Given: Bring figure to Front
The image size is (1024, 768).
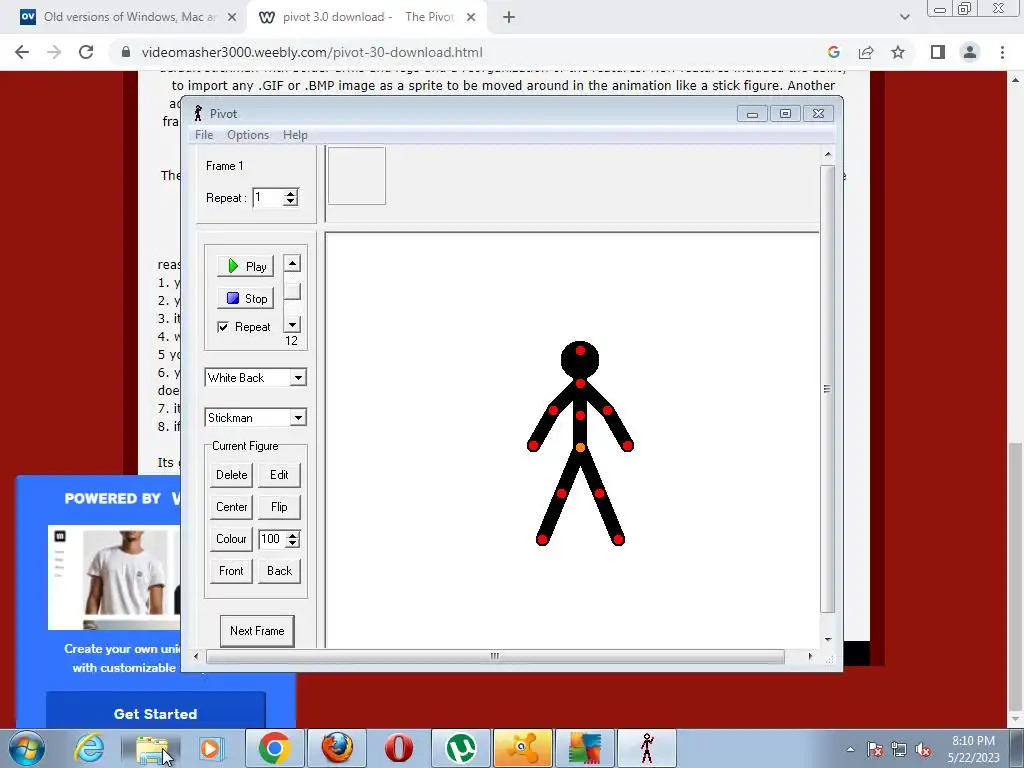Looking at the screenshot, I should (x=231, y=571).
